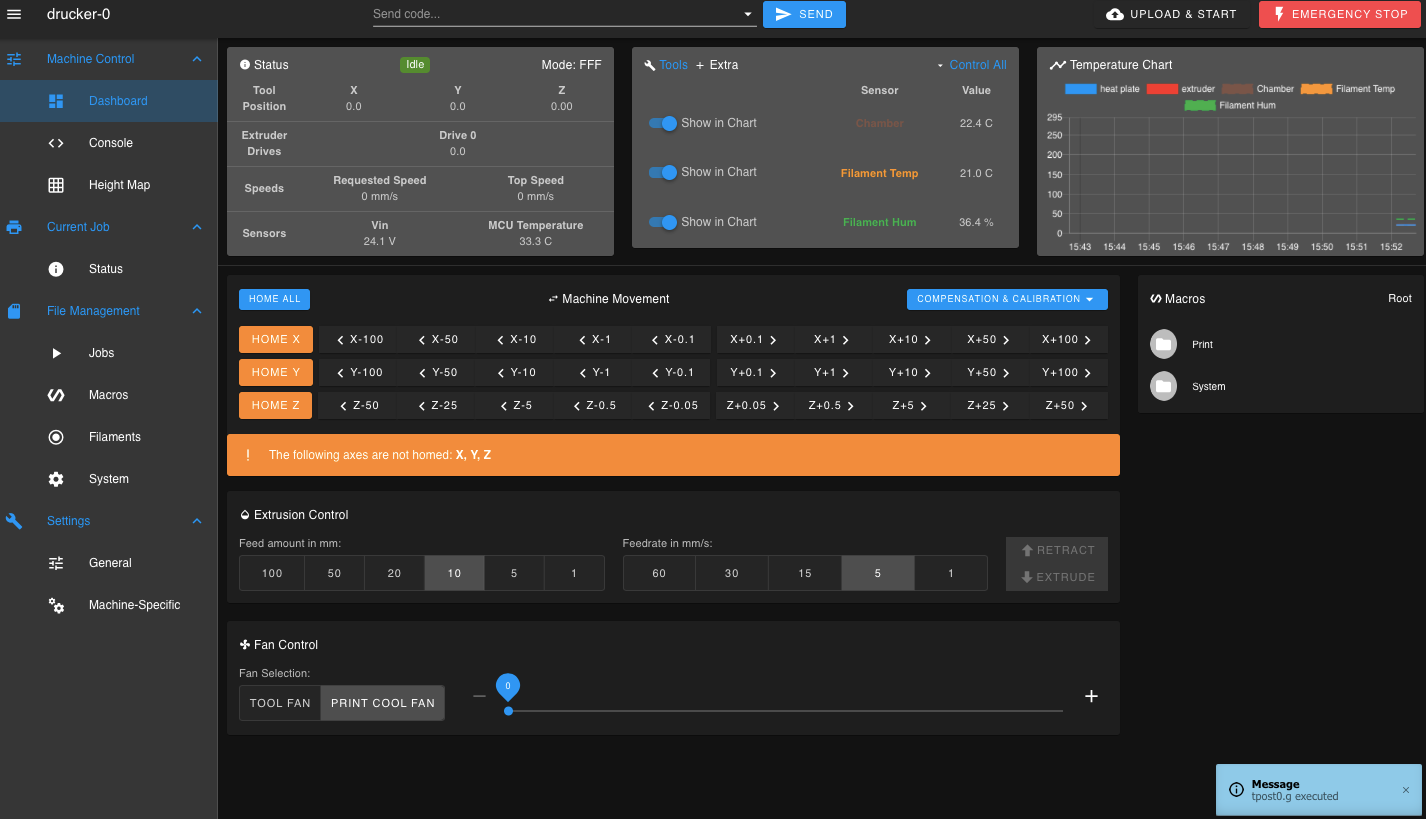Click the Emergency Stop button

tap(1340, 14)
